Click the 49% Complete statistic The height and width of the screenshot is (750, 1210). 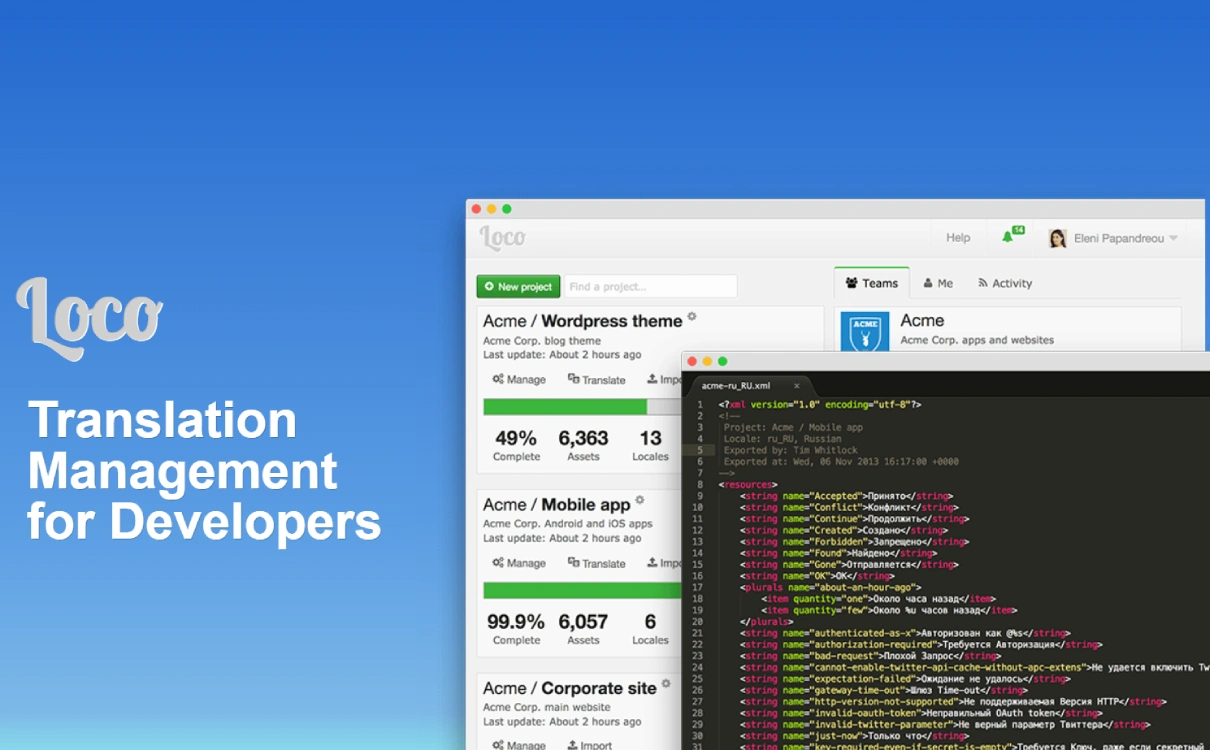tap(516, 445)
